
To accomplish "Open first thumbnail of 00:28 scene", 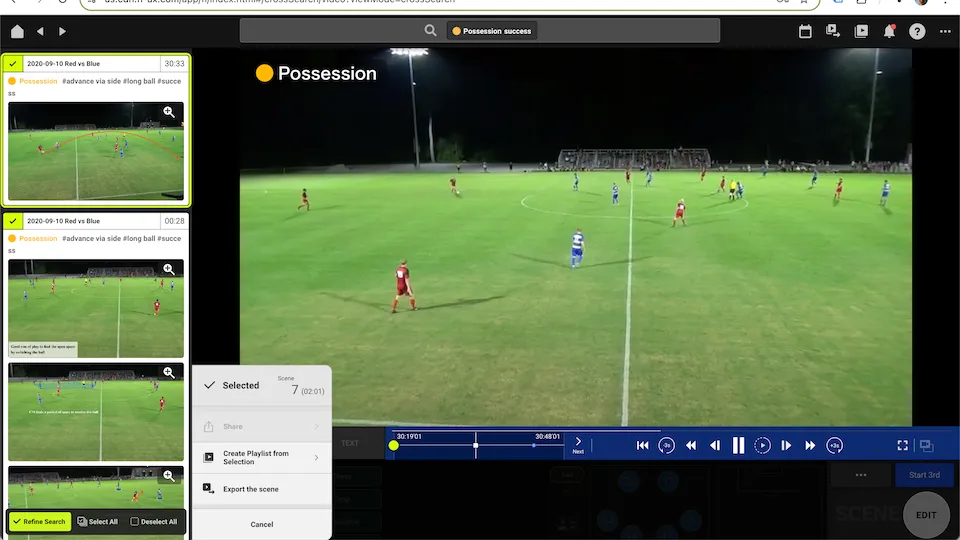I will [x=96, y=309].
